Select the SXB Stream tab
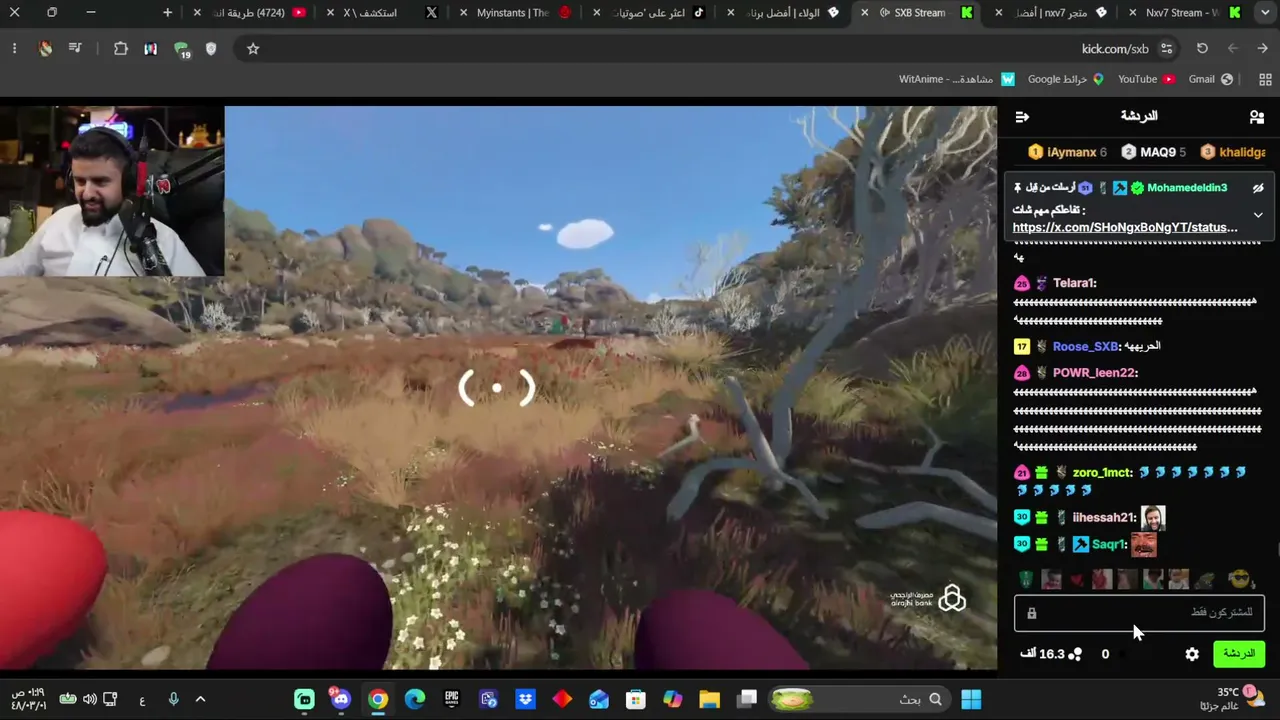 pos(915,13)
